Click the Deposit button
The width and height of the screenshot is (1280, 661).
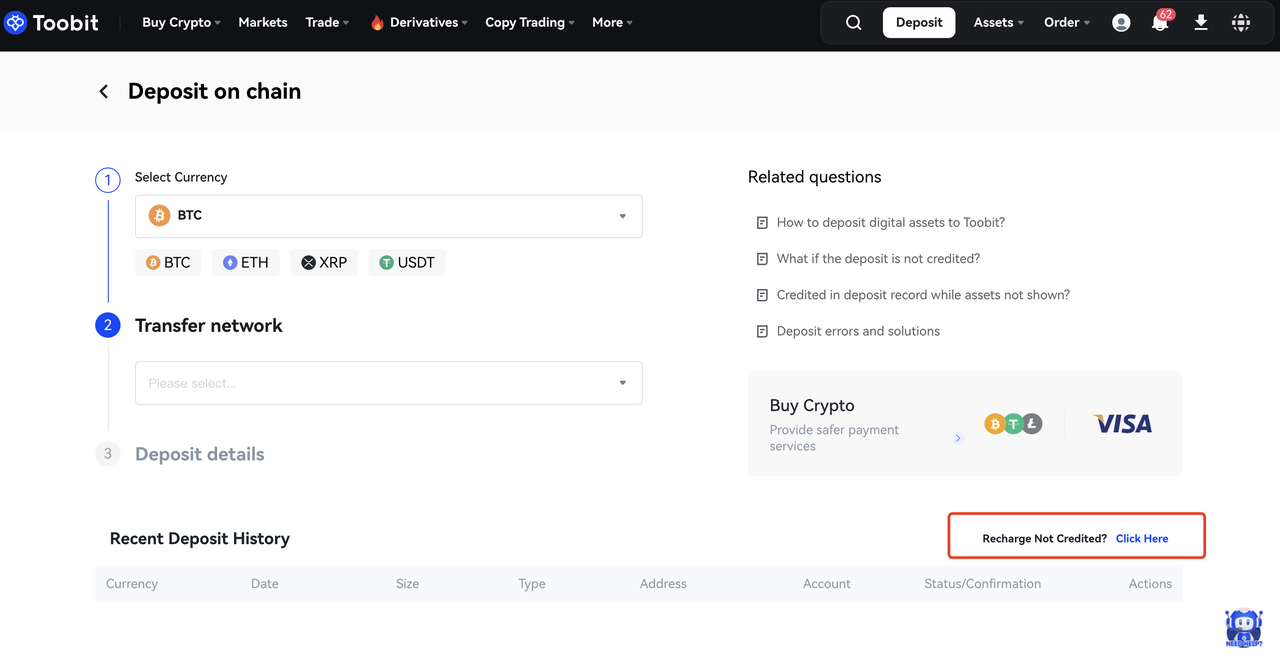(x=919, y=23)
